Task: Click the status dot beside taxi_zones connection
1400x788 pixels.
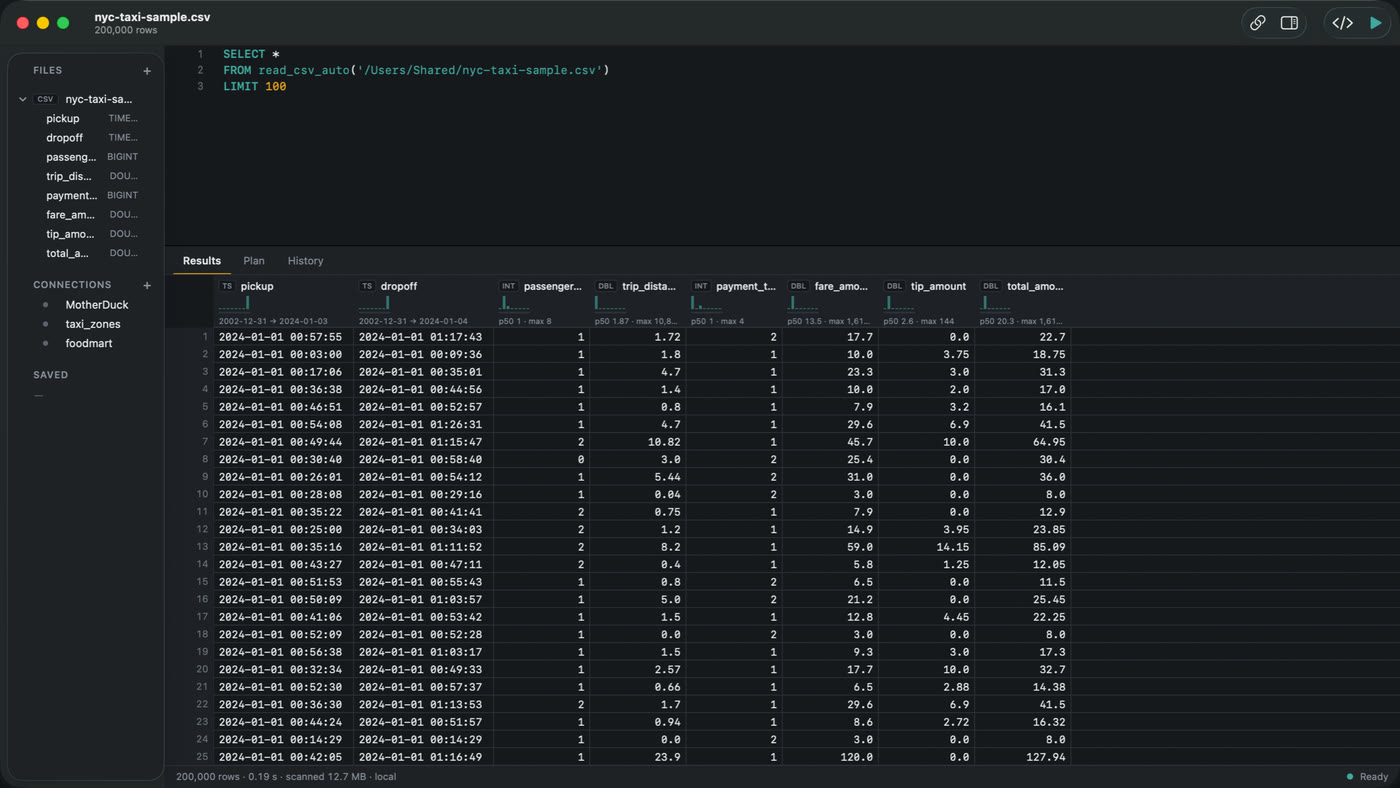Action: tap(45, 324)
